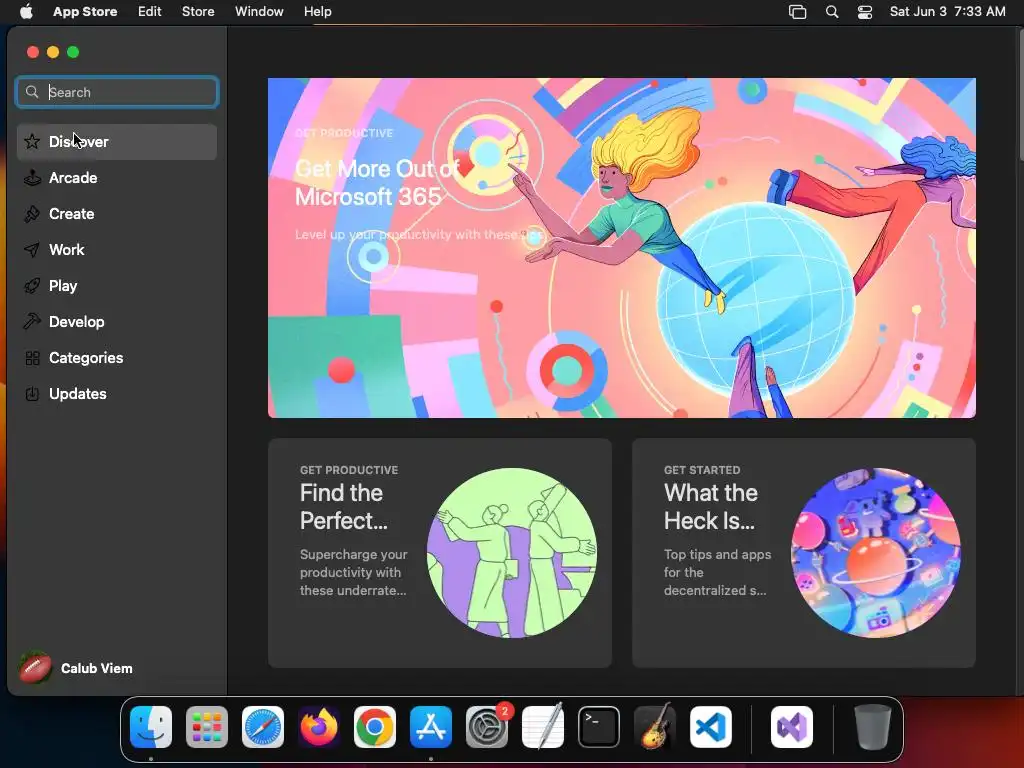The image size is (1024, 768).
Task: Open the App Store menu
Action: point(85,12)
